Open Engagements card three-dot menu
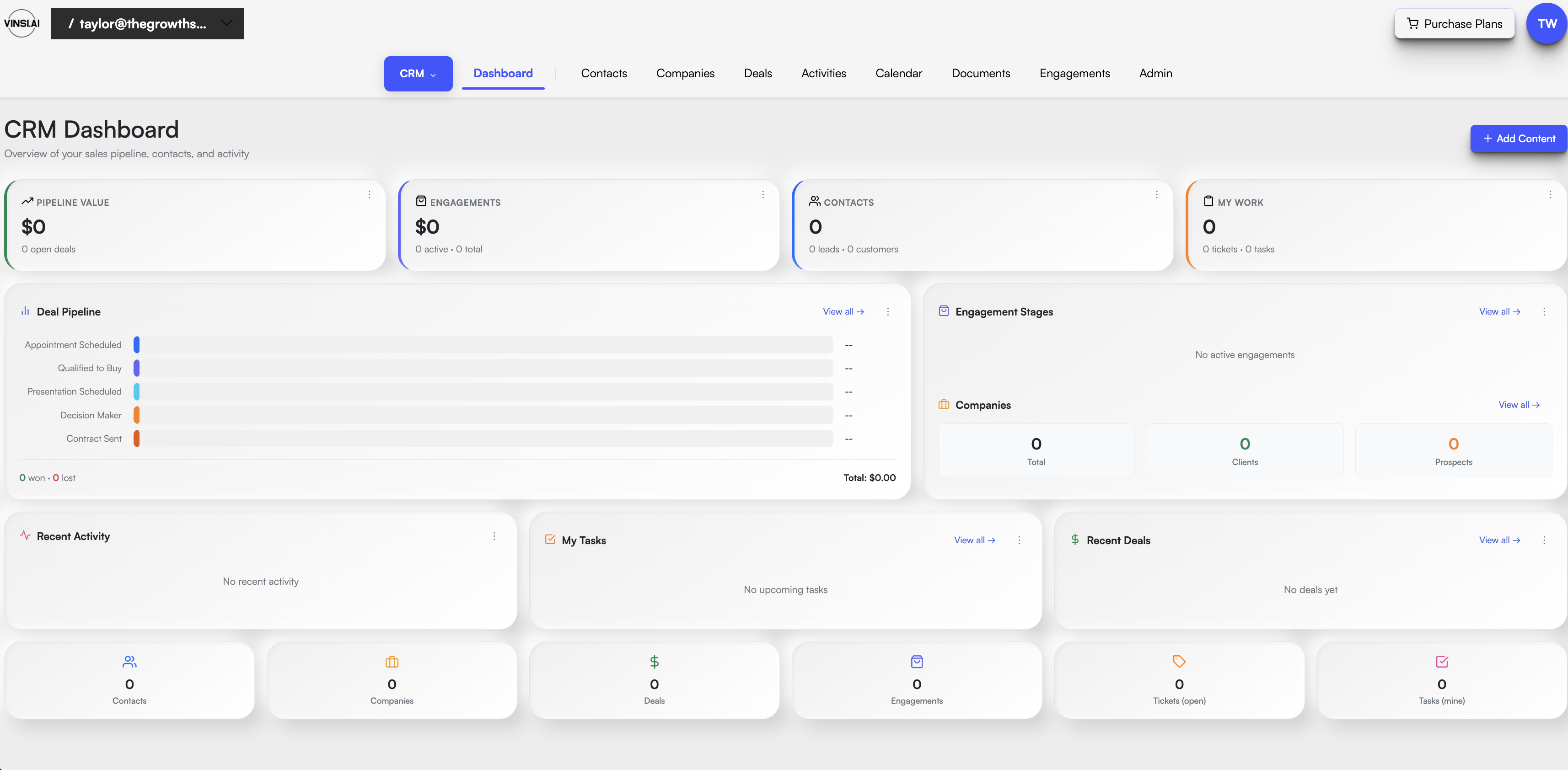 [x=763, y=195]
